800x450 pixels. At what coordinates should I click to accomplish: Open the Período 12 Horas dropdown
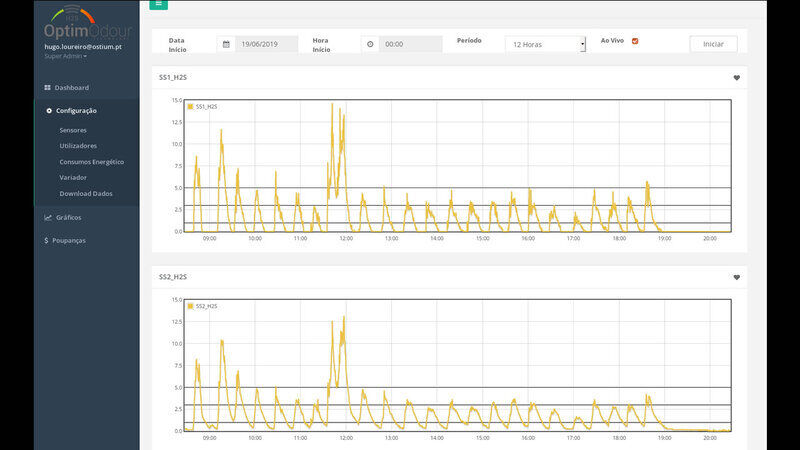click(x=545, y=44)
